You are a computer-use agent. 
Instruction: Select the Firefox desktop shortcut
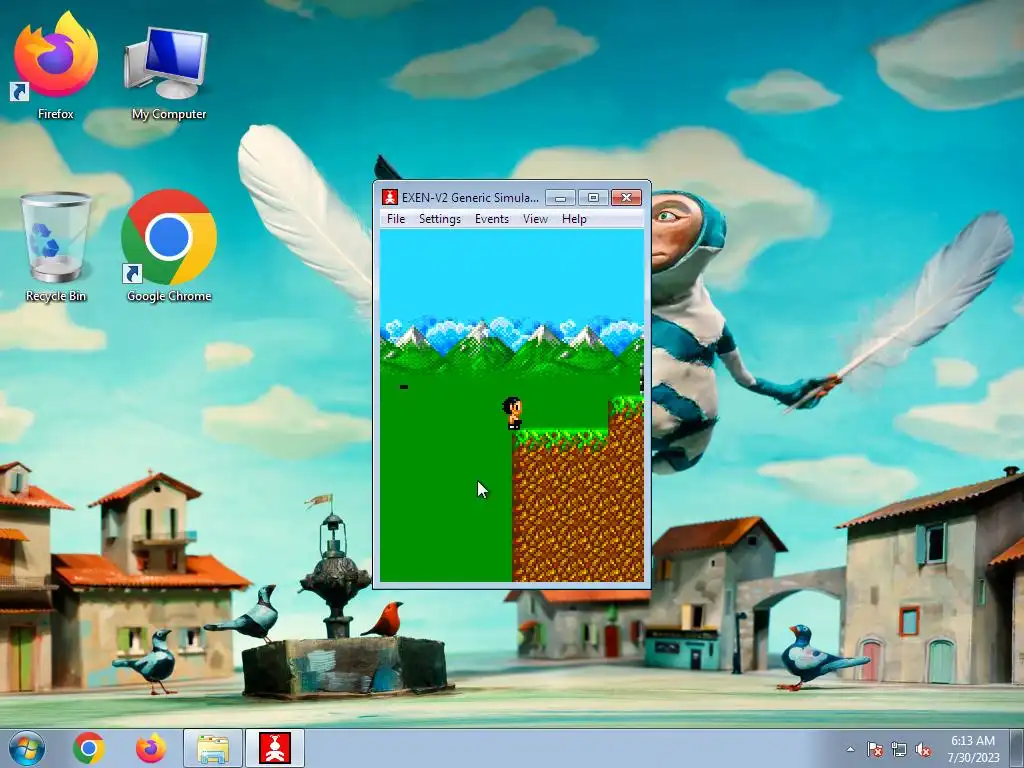[56, 65]
